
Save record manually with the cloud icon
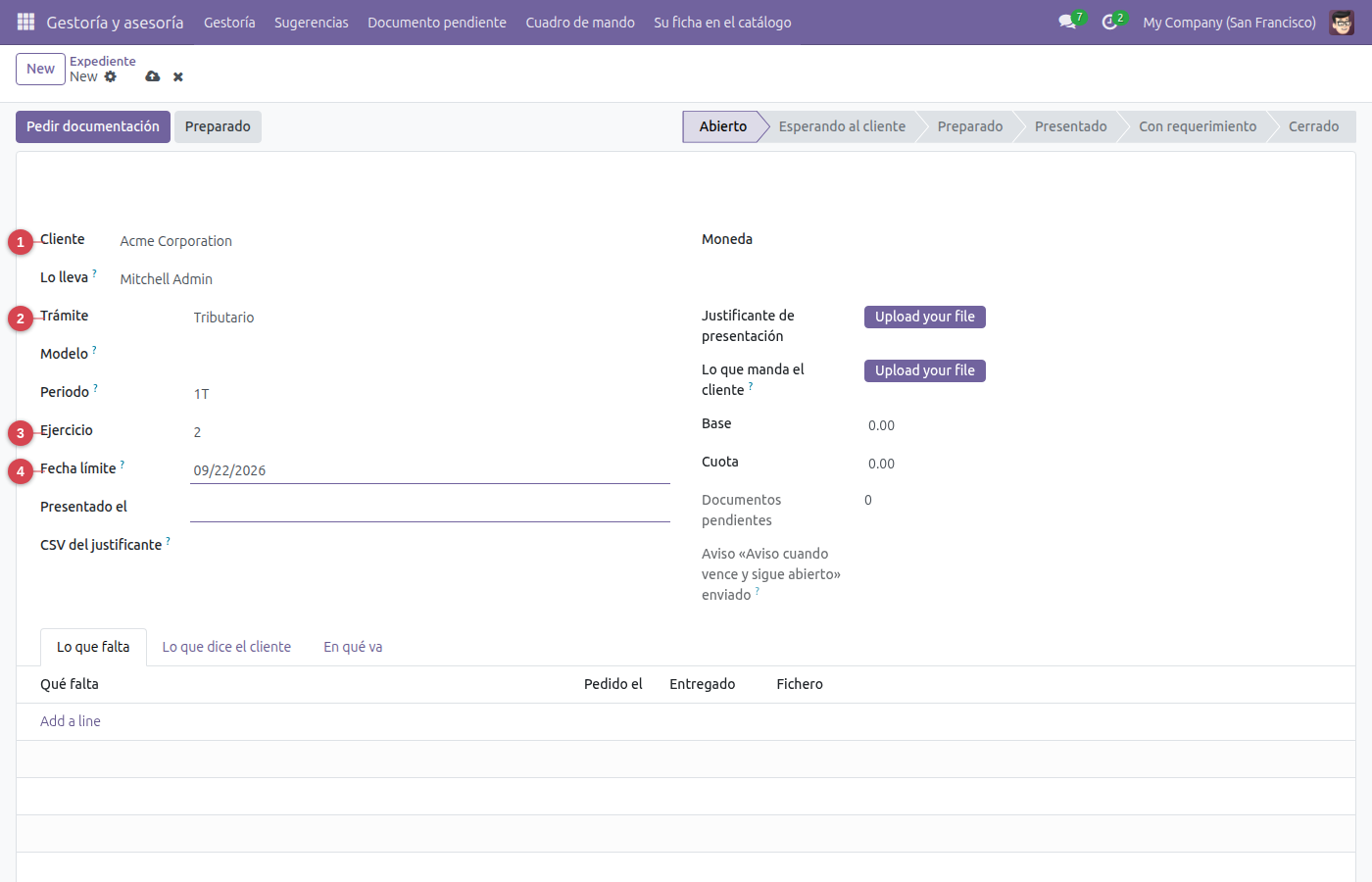[x=152, y=76]
